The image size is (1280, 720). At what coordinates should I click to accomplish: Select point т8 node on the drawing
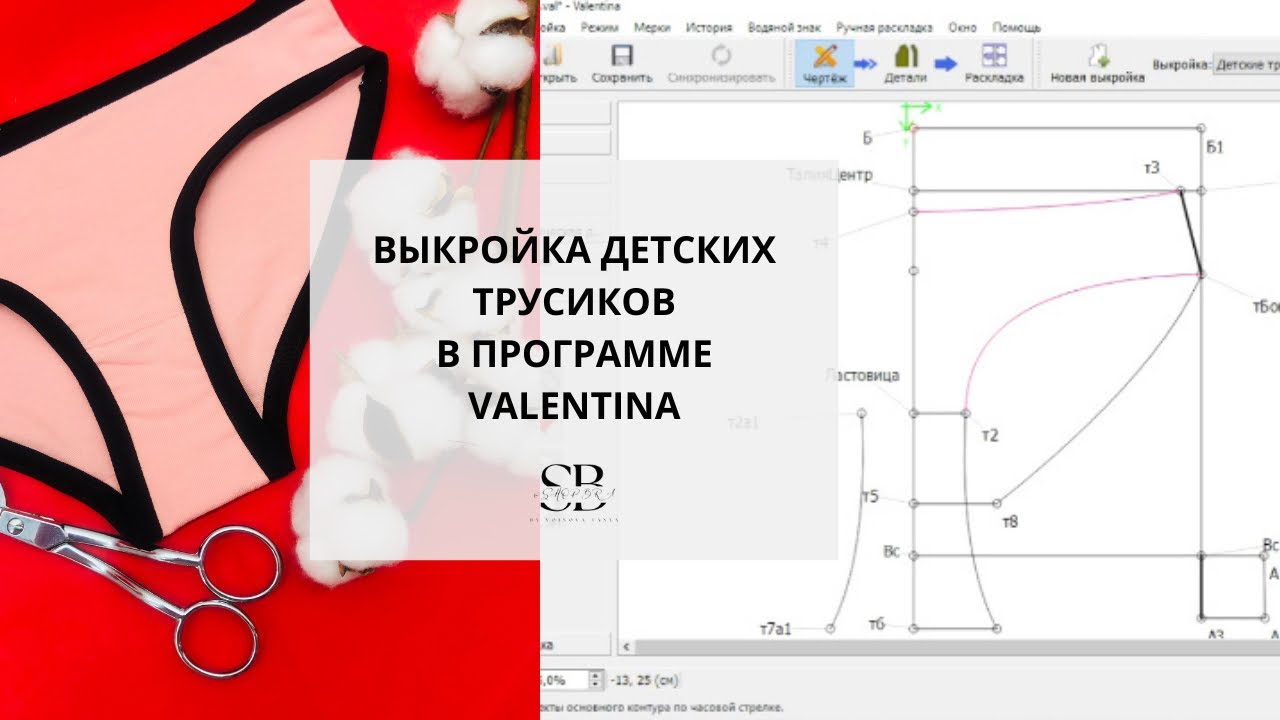(998, 503)
